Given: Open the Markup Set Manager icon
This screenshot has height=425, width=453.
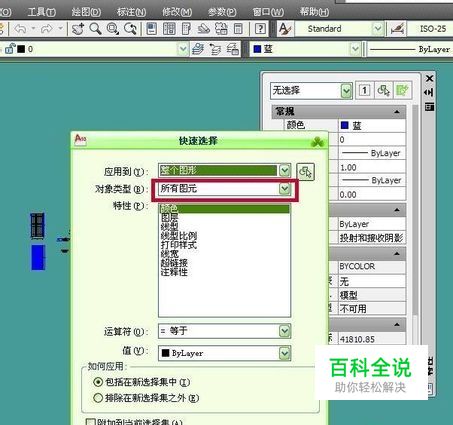Looking at the screenshot, I should click(x=221, y=29).
